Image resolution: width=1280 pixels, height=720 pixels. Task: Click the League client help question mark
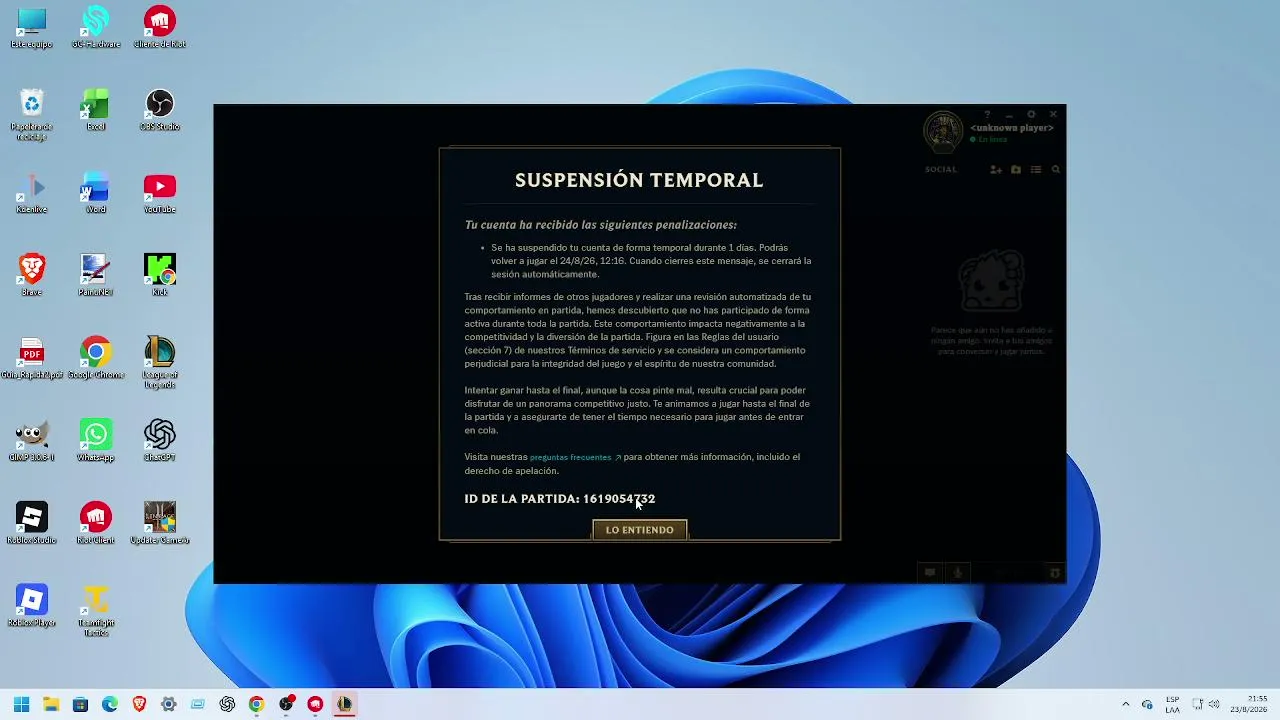tap(987, 115)
